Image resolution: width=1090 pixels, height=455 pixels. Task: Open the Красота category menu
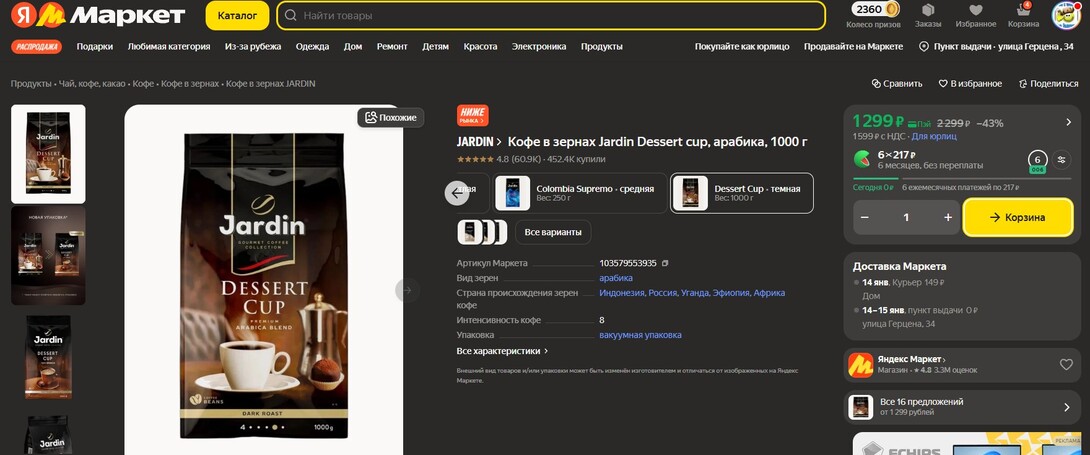(x=480, y=46)
